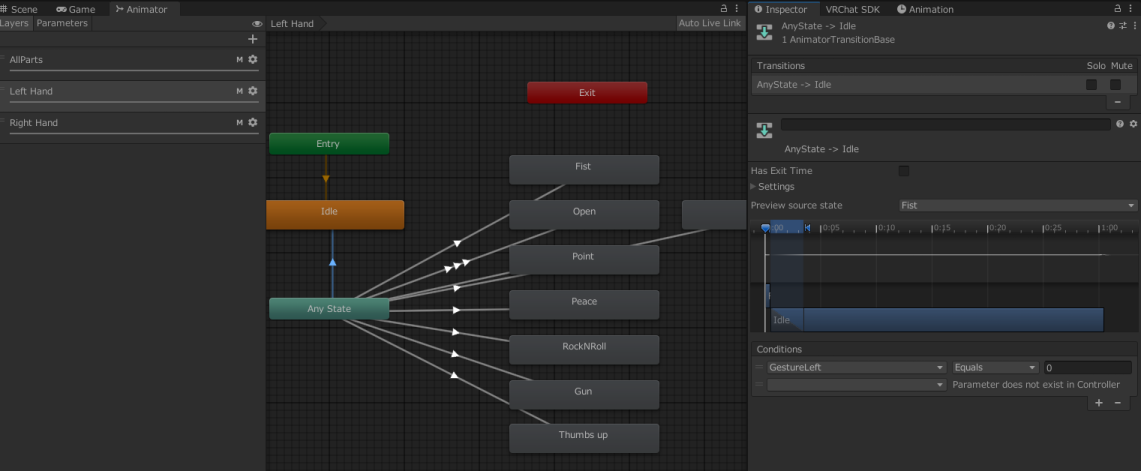Open AllParts layer settings gear
The height and width of the screenshot is (471, 1141).
(253, 60)
